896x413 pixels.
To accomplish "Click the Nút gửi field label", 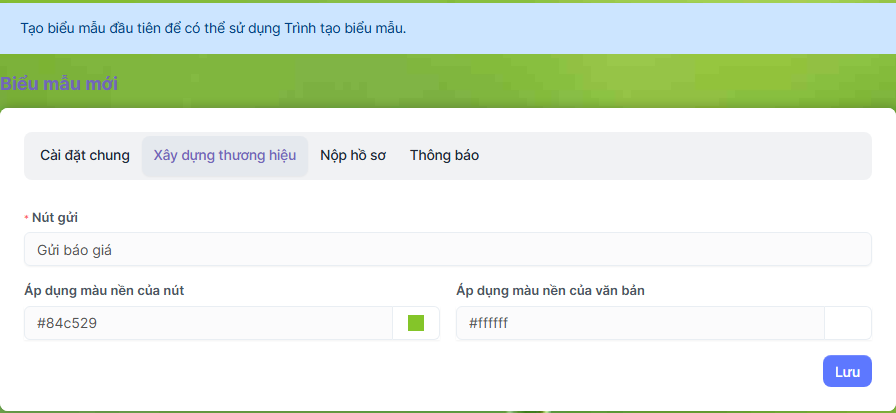I will pyautogui.click(x=56, y=217).
